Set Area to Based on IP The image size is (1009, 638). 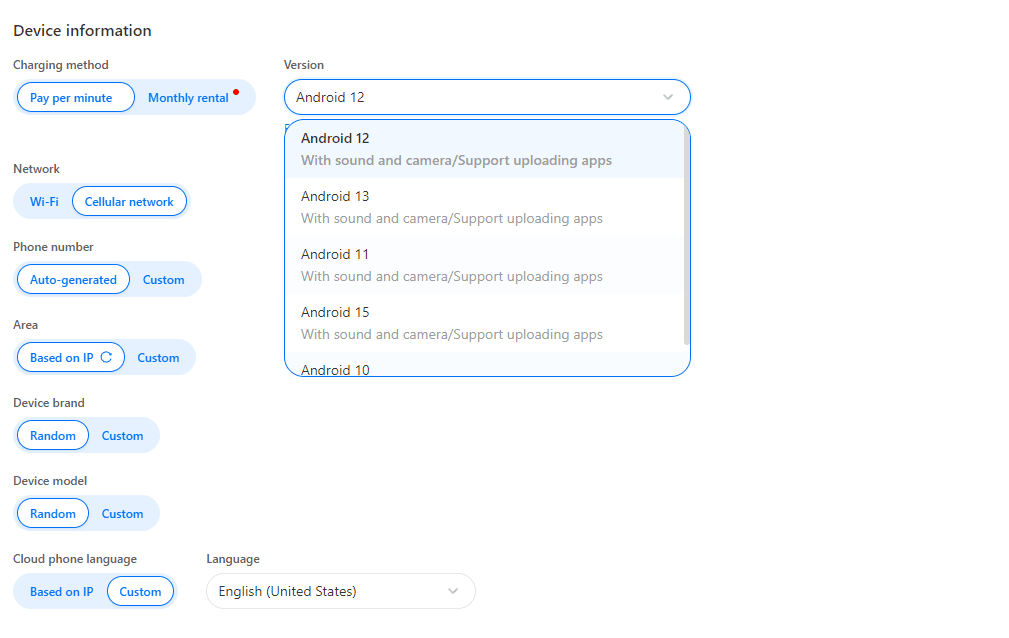coord(62,357)
